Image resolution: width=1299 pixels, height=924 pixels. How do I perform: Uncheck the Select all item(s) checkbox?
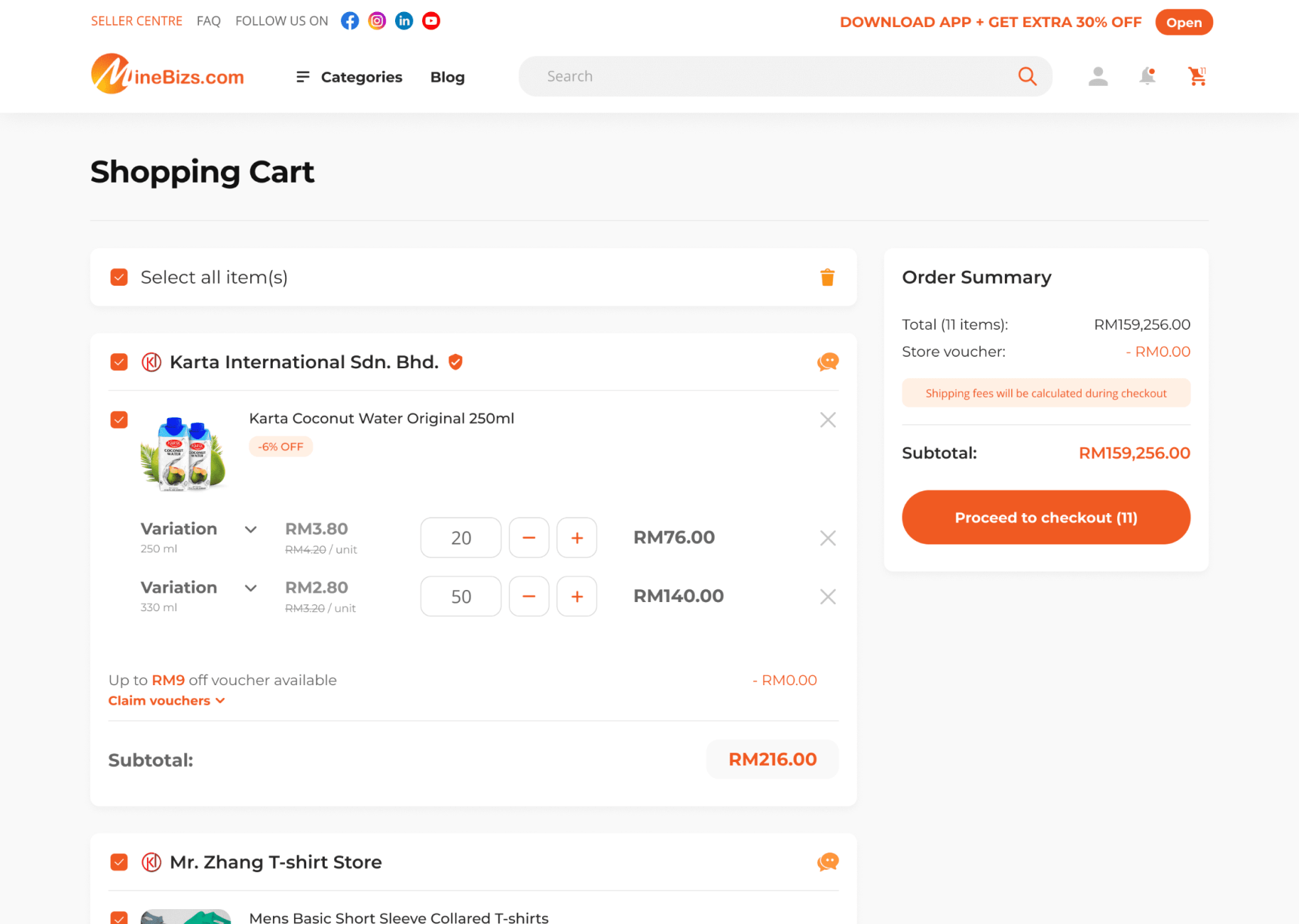coord(119,277)
